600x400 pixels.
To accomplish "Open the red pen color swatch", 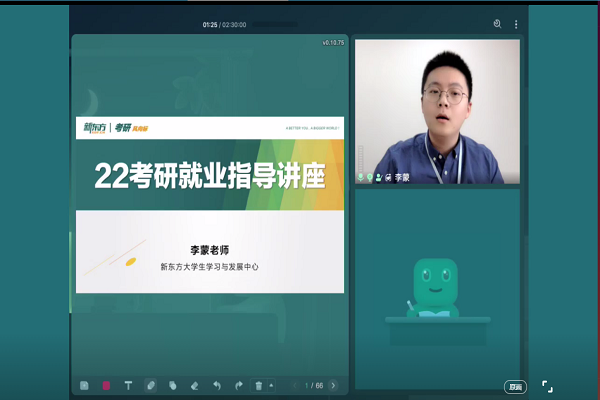I will (x=106, y=385).
